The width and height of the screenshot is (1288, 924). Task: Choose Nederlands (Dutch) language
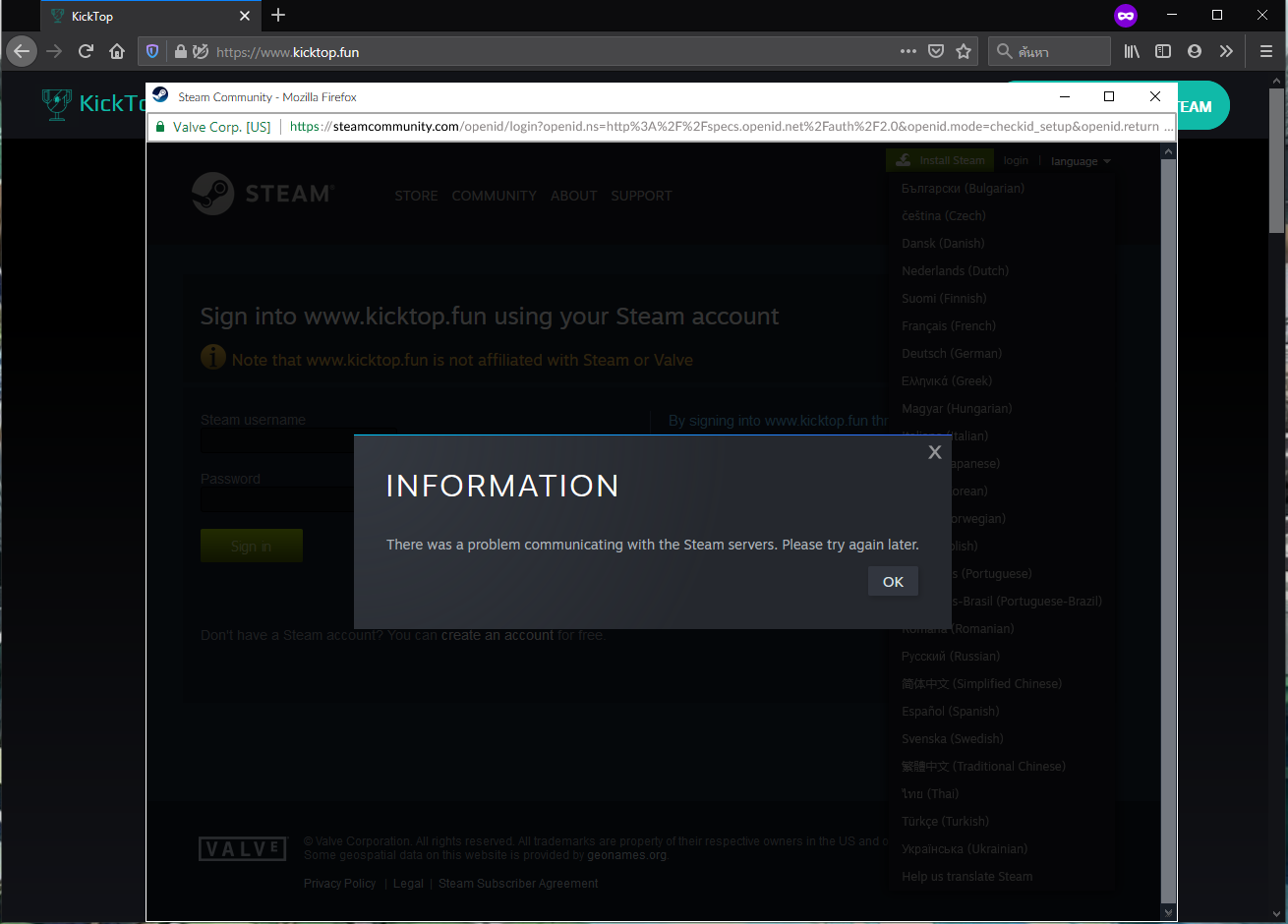(x=955, y=270)
